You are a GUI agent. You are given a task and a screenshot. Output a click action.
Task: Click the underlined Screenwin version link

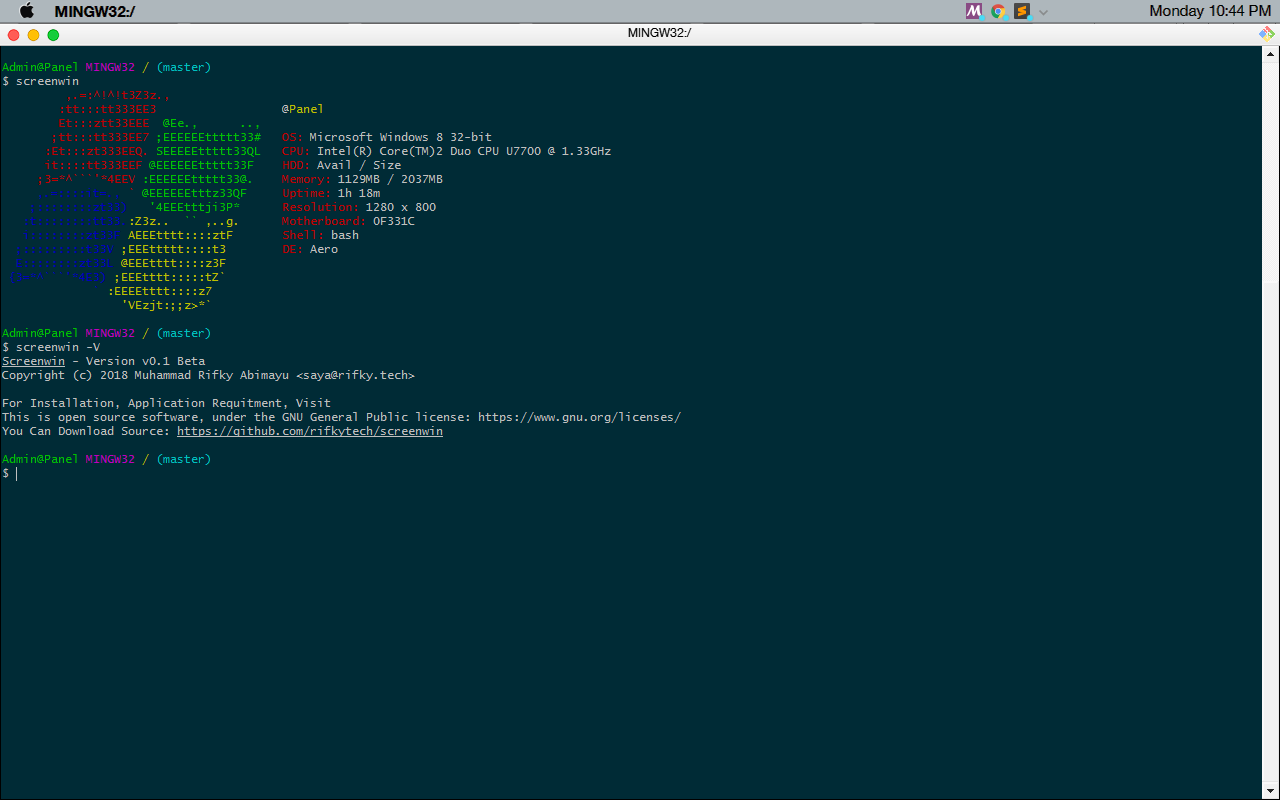click(x=33, y=361)
